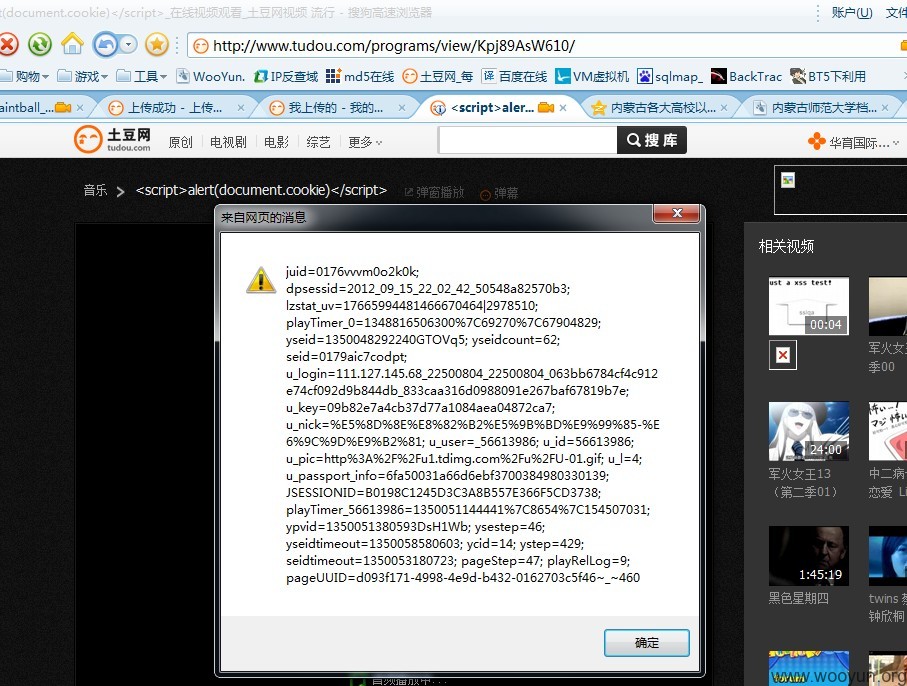Click the broken image icon under xss test
The image size is (907, 686).
783,355
